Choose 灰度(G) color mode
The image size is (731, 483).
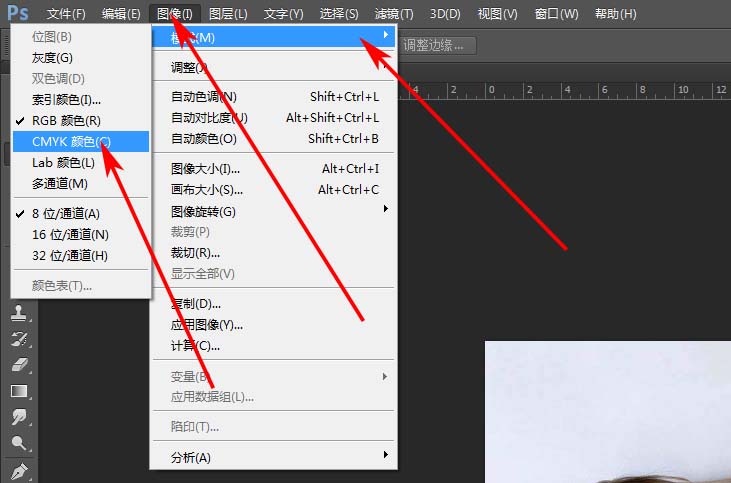[x=81, y=58]
